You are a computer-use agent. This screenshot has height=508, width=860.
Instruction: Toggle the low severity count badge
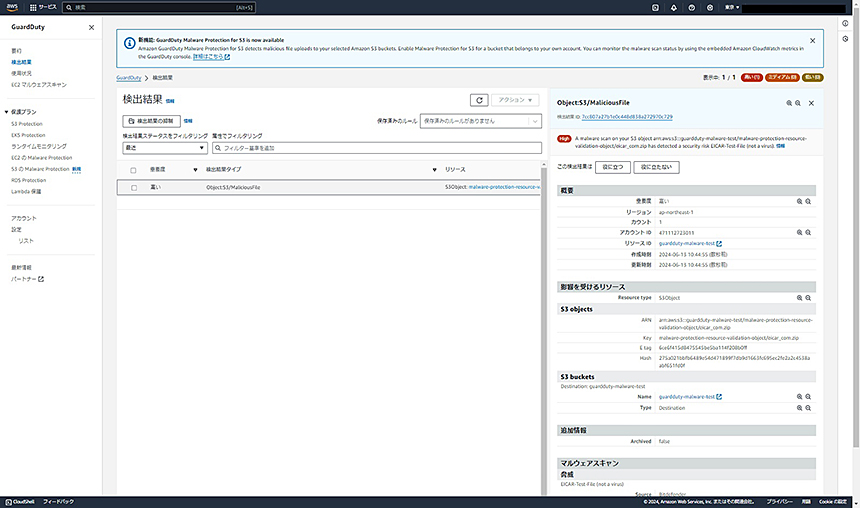coord(813,77)
